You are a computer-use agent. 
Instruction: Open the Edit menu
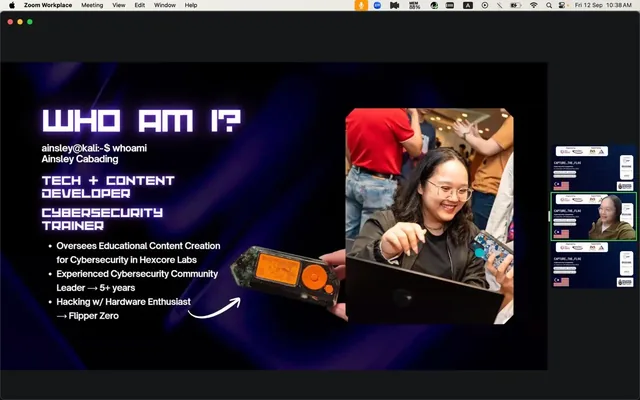point(140,5)
